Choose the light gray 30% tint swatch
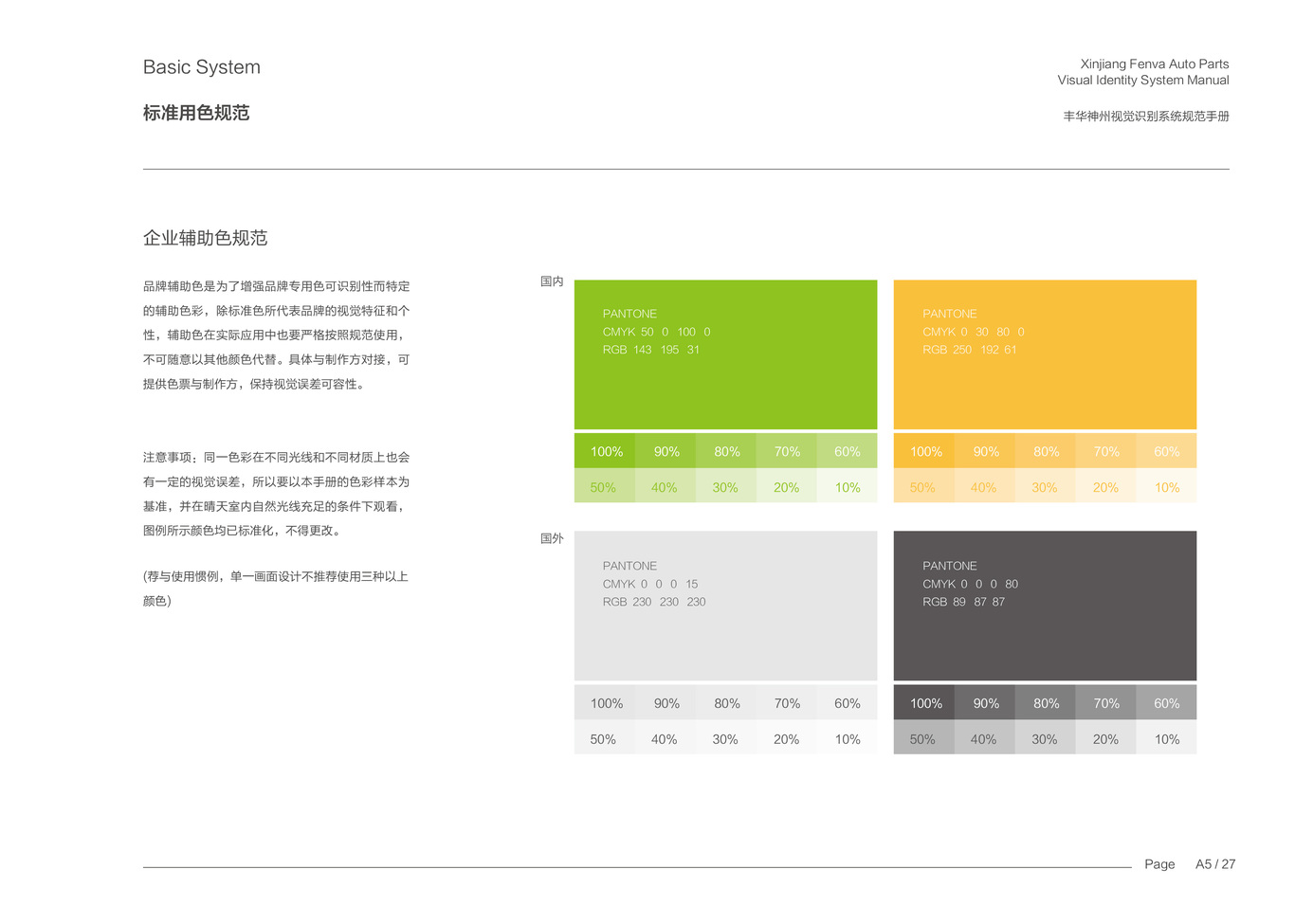The image size is (1295, 924). 726,737
